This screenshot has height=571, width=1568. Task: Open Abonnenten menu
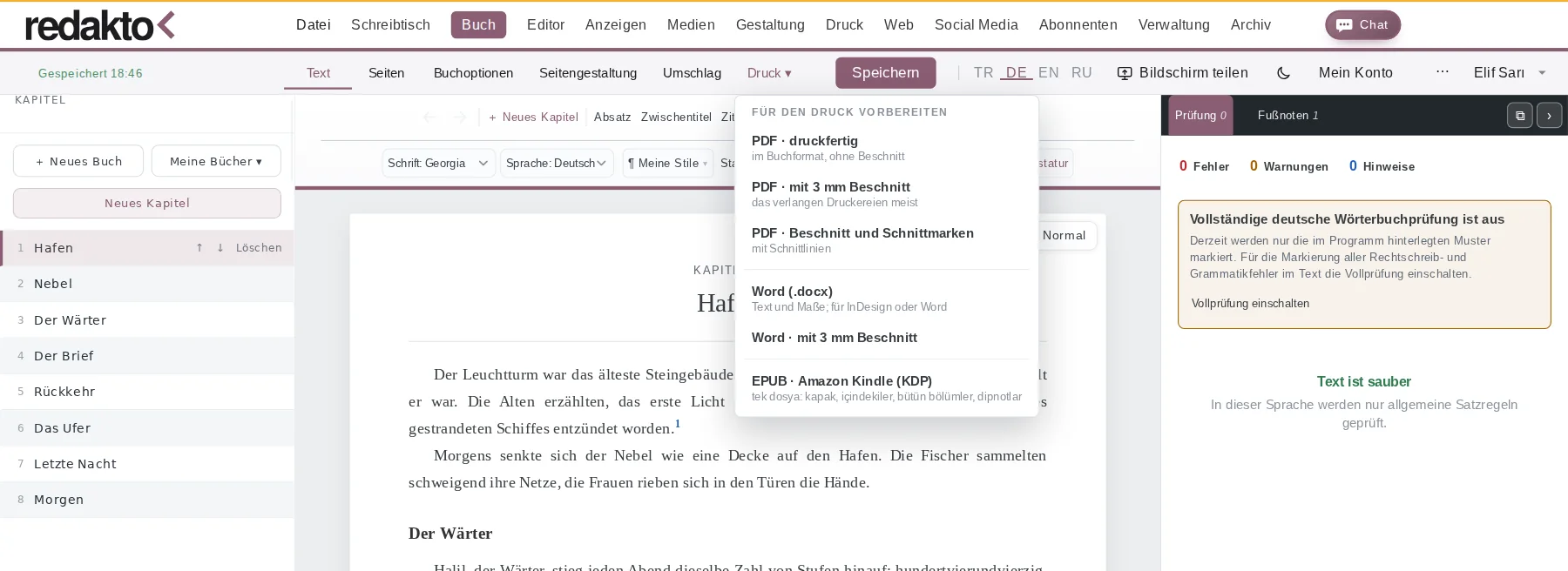(x=1078, y=25)
